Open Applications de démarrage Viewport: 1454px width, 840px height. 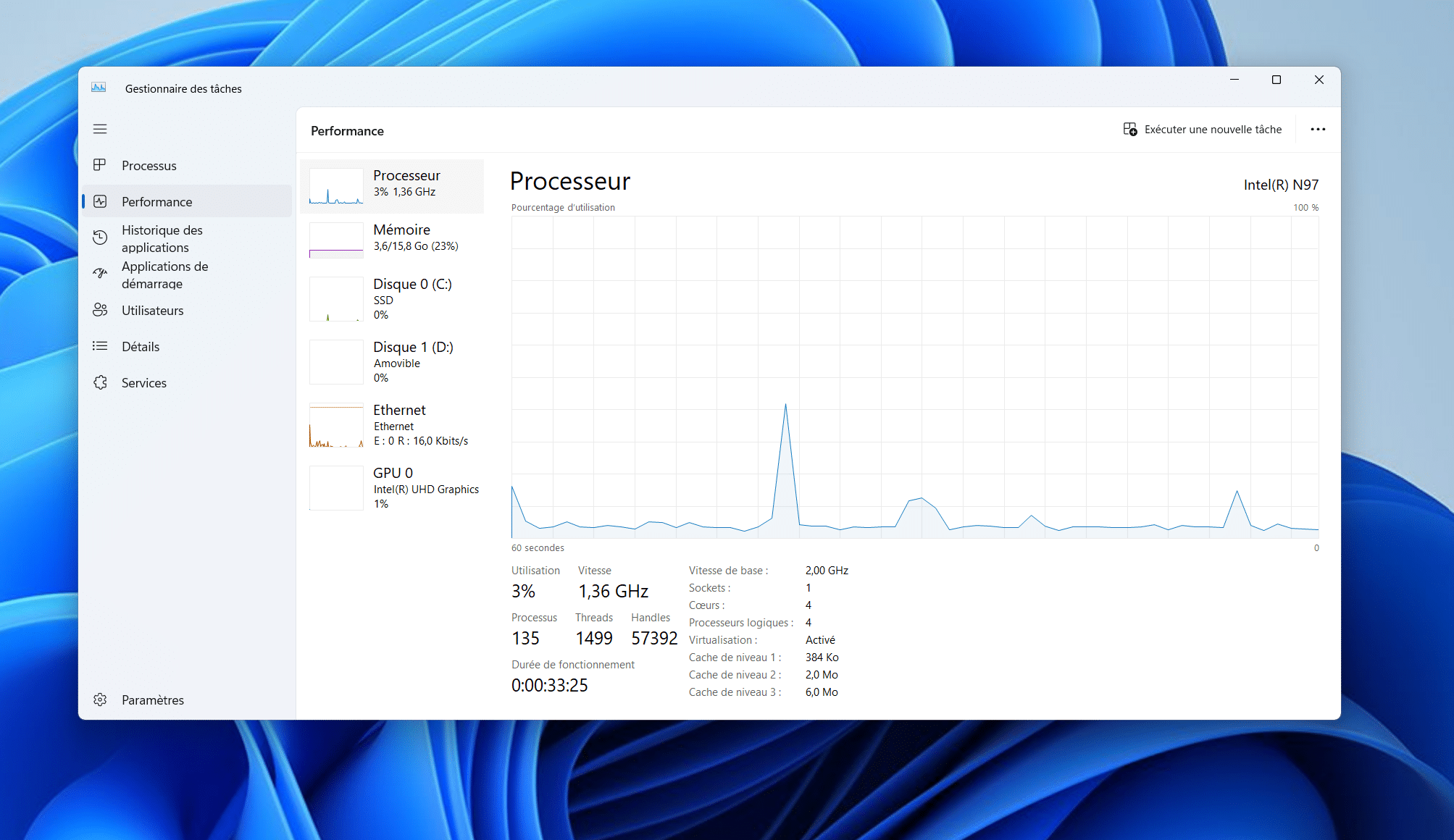[x=187, y=274]
